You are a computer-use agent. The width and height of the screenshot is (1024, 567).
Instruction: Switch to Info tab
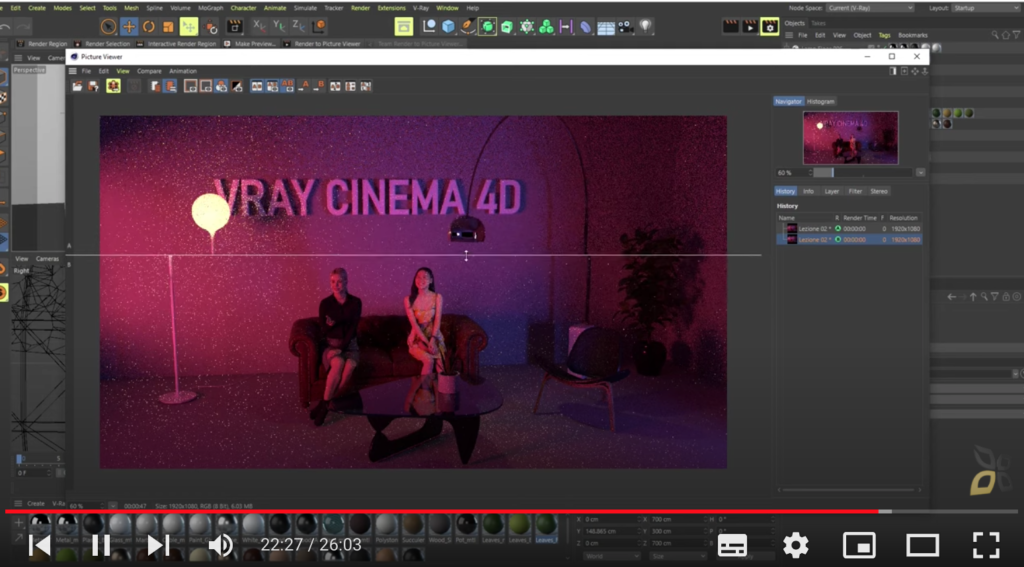pyautogui.click(x=808, y=191)
